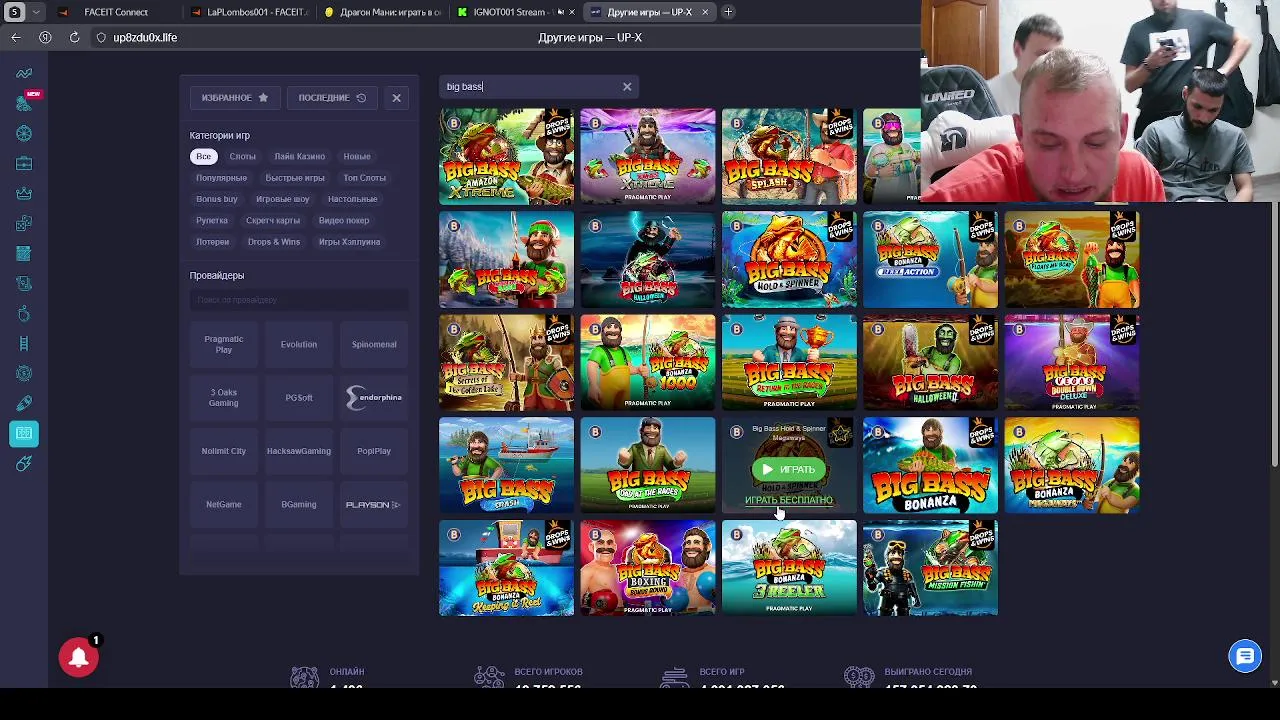Filter by Nolimit City provider

224,451
